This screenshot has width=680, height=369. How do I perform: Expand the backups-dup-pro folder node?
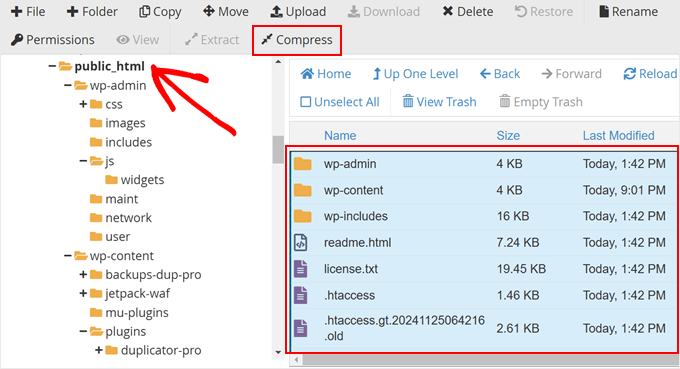pyautogui.click(x=83, y=274)
